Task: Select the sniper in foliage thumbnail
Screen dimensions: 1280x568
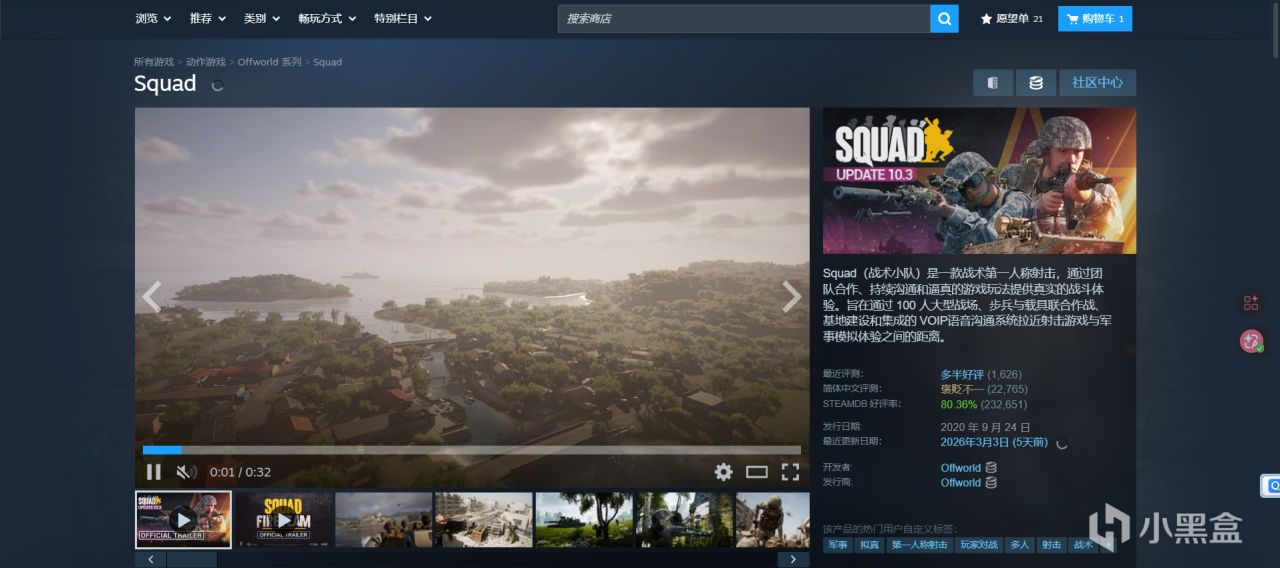Action: (684, 519)
